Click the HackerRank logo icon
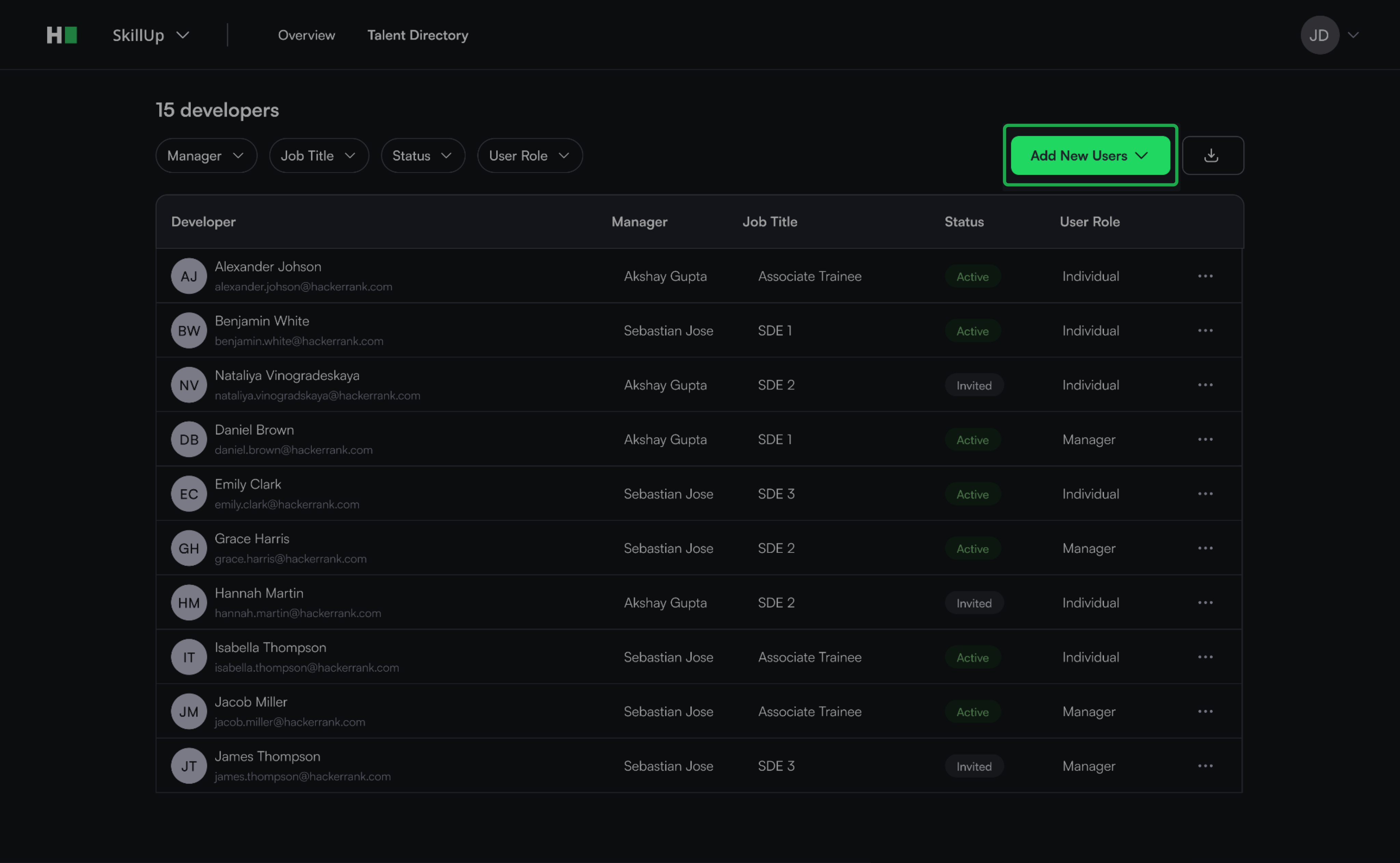Image resolution: width=1400 pixels, height=863 pixels. (62, 36)
